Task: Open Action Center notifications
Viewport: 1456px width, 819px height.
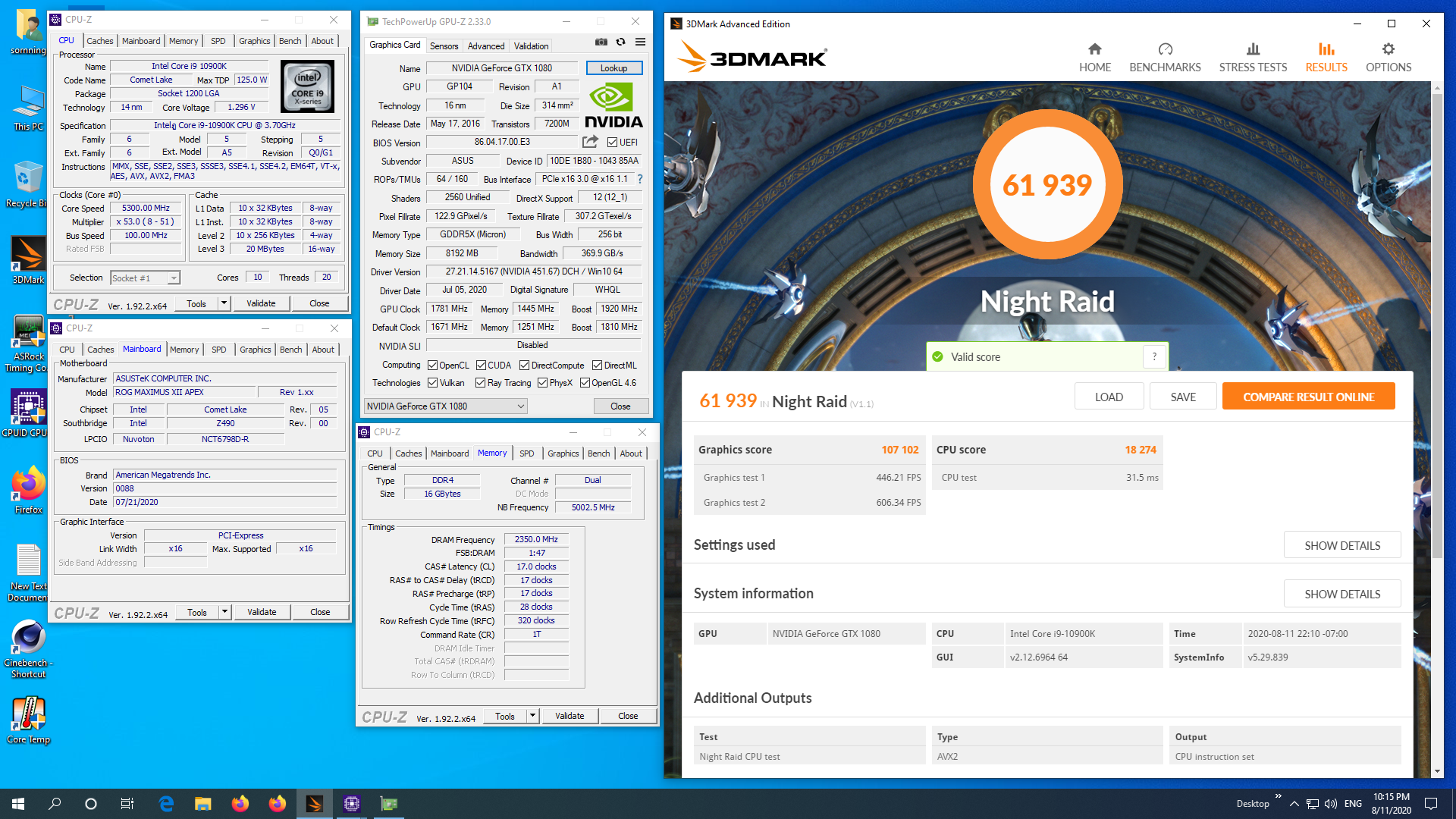Action: (x=1431, y=804)
